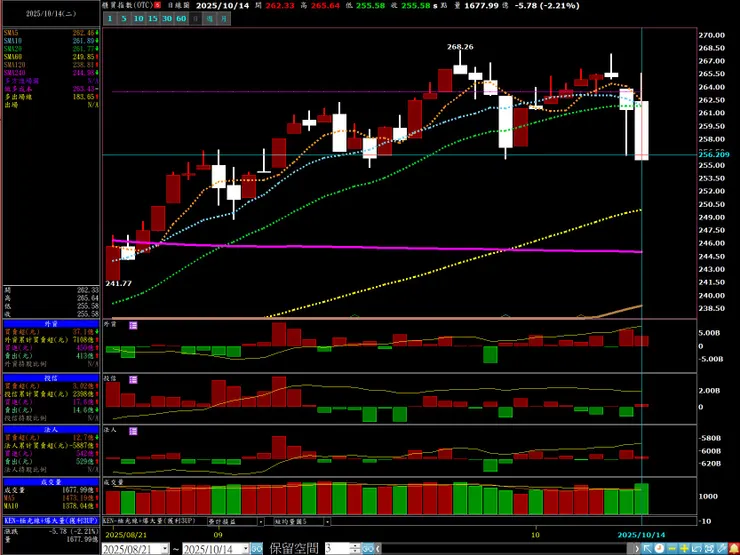The width and height of the screenshot is (740, 555).
Task: Select the drawing pen tool icon
Action: 722,548
